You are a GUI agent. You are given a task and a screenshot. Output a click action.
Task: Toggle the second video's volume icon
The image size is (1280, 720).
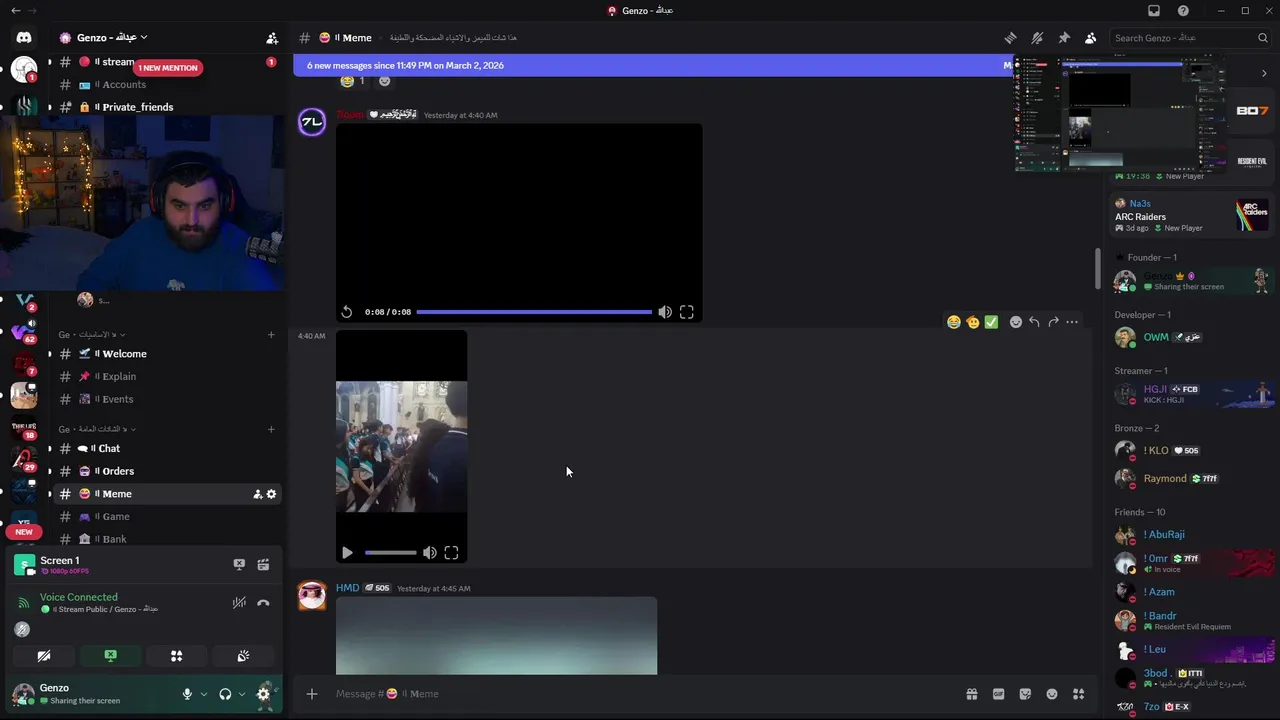[x=429, y=552]
